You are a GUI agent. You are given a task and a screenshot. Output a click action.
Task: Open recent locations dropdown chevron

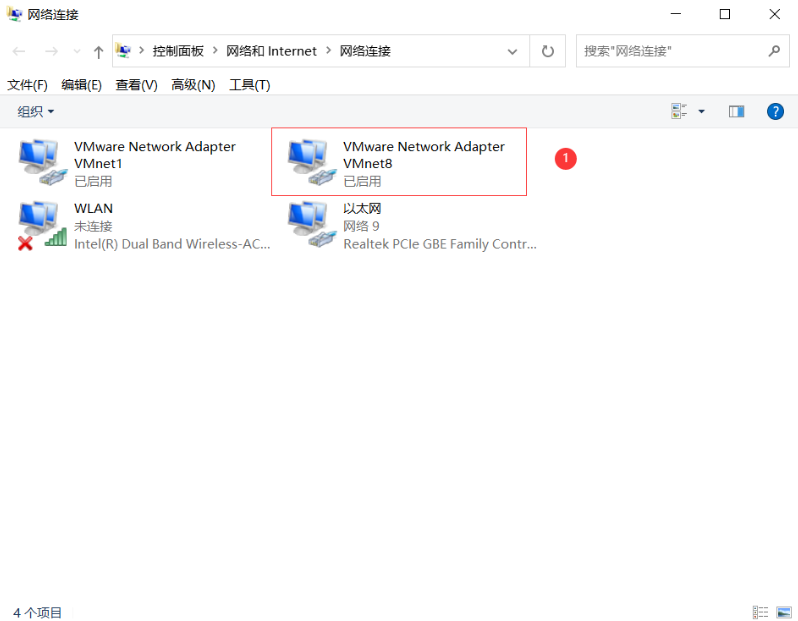[77, 51]
